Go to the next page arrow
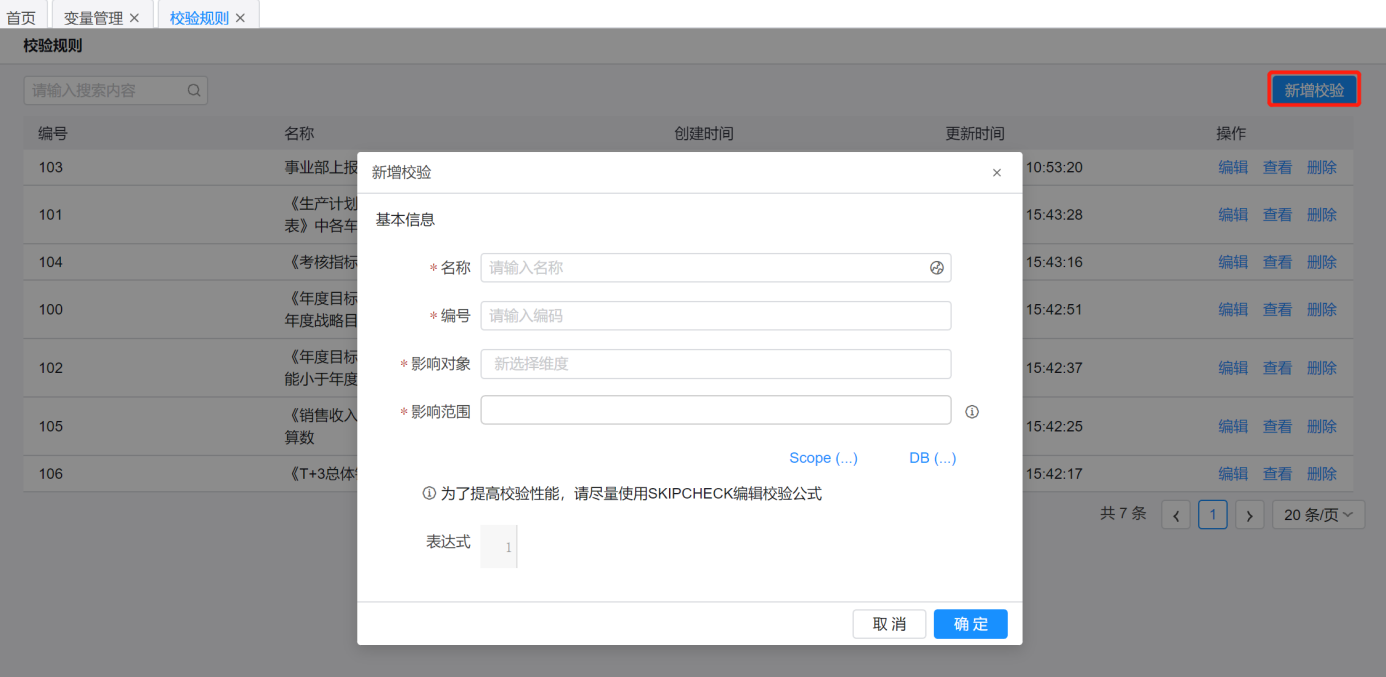 (1249, 515)
